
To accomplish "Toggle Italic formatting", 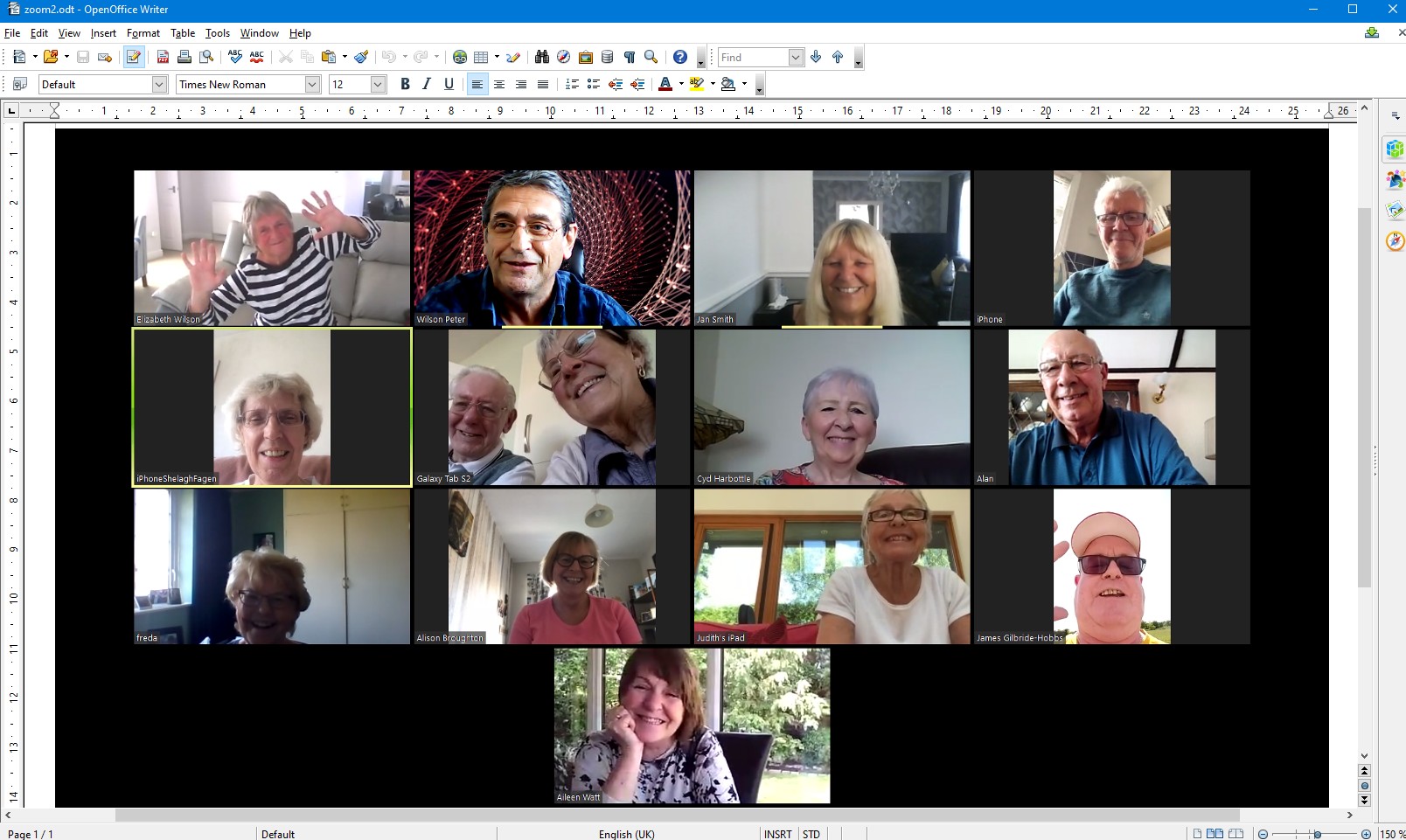I will coord(427,84).
